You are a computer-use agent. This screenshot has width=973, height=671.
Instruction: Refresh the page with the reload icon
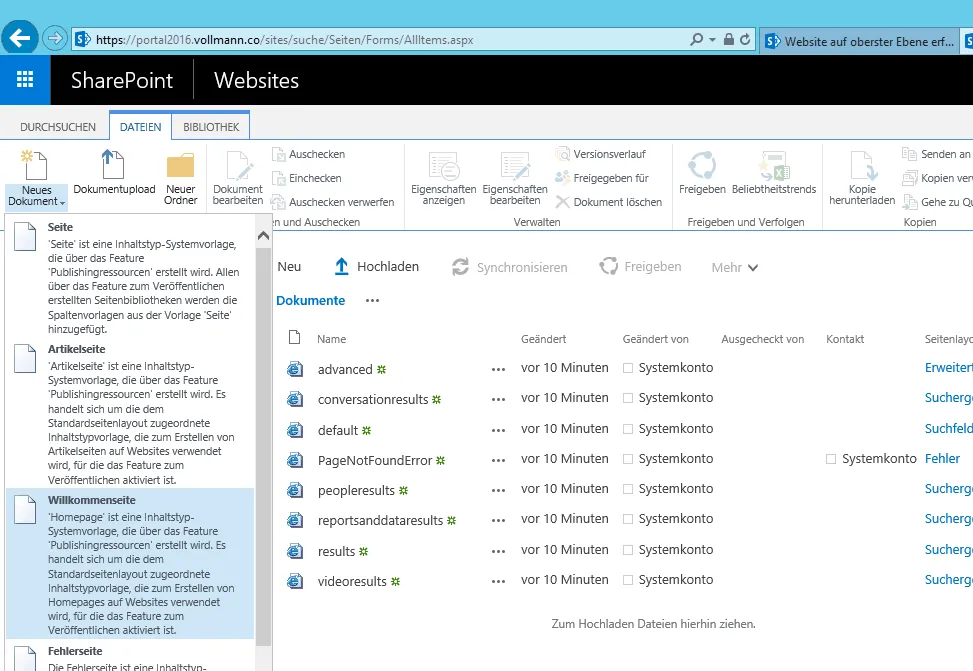click(x=745, y=40)
